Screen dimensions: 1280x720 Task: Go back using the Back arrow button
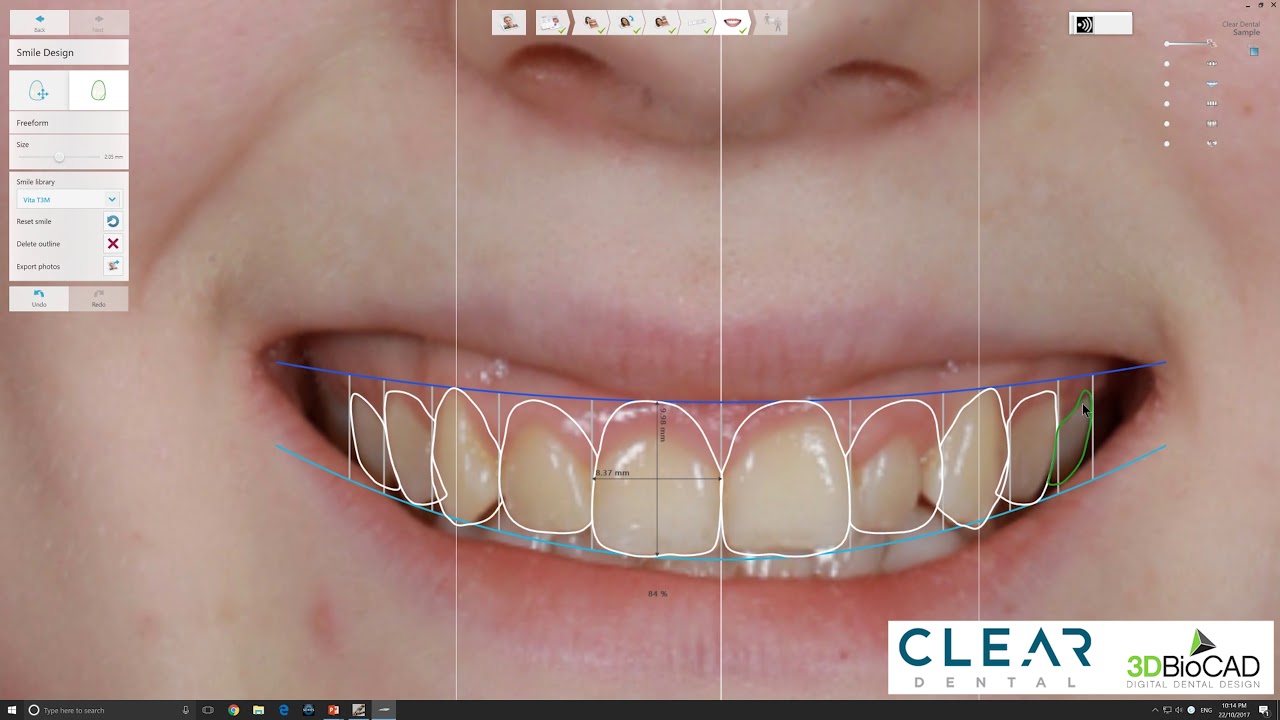pyautogui.click(x=39, y=22)
